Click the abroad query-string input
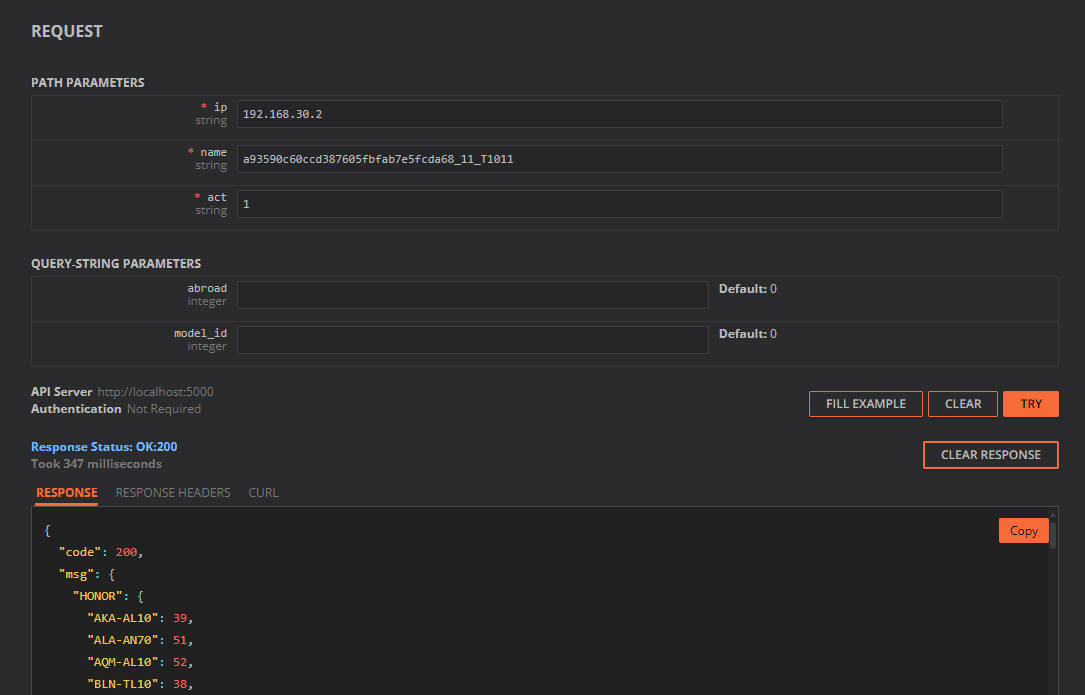The width and height of the screenshot is (1085, 695). (x=472, y=295)
